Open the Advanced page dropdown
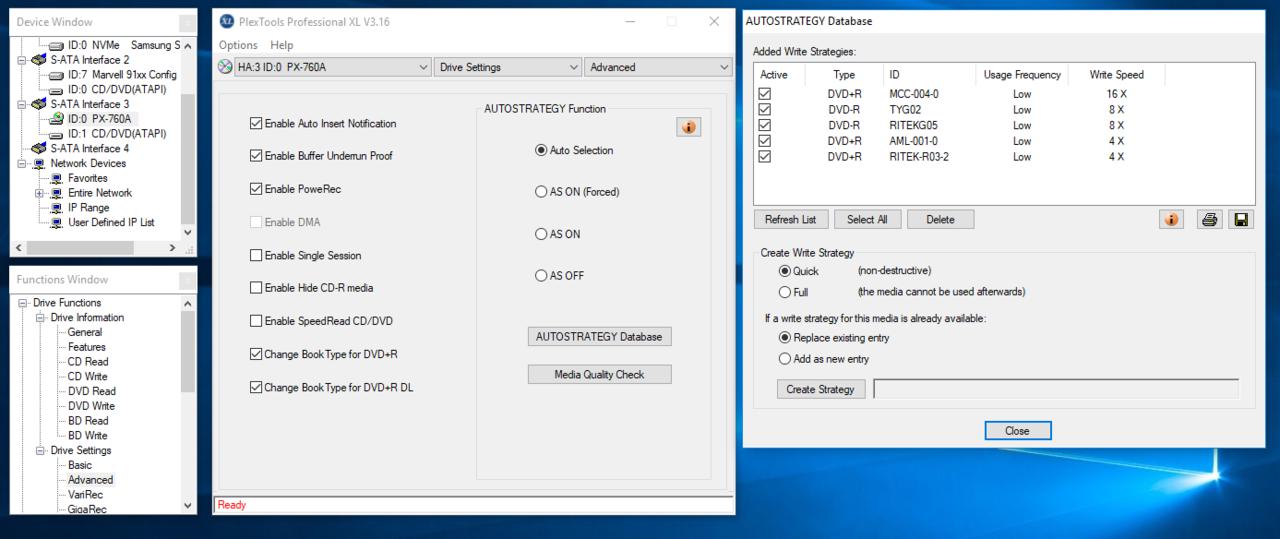1280x539 pixels. point(658,67)
